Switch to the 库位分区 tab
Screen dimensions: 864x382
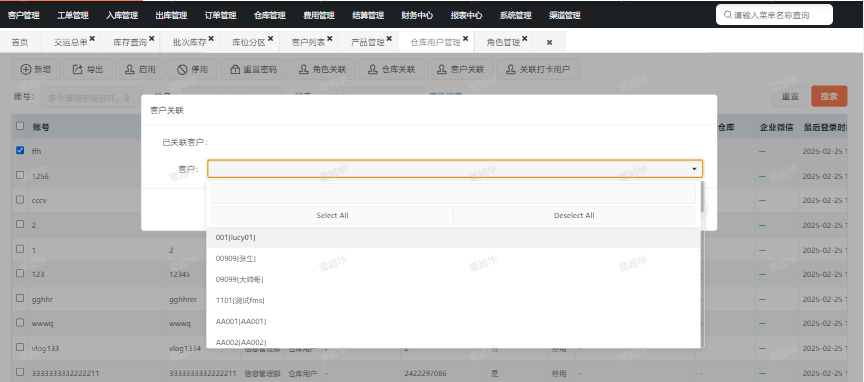click(249, 42)
